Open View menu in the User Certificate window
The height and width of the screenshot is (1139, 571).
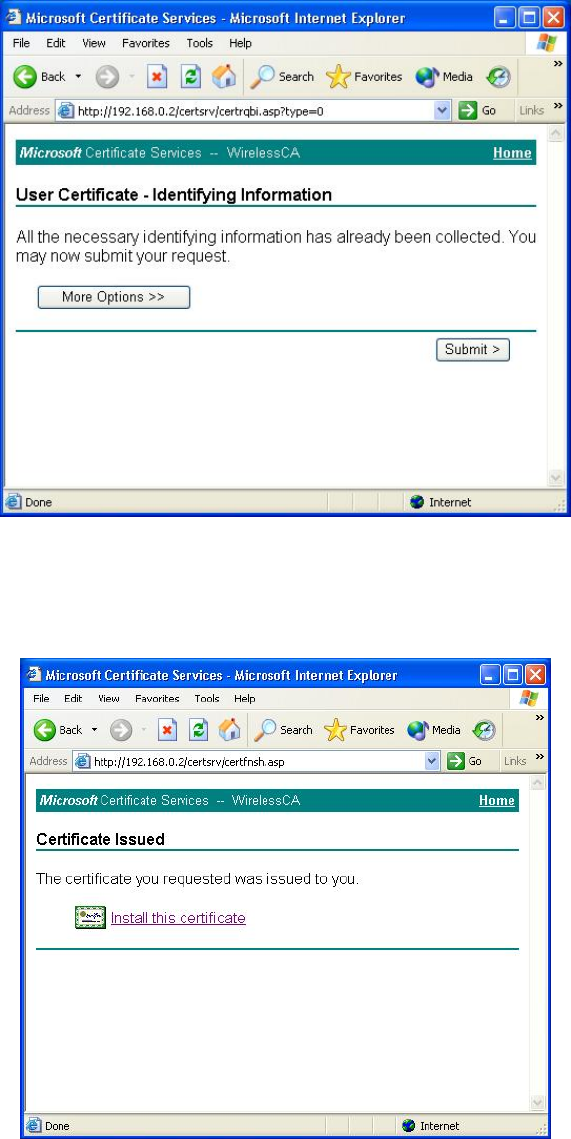click(x=94, y=43)
